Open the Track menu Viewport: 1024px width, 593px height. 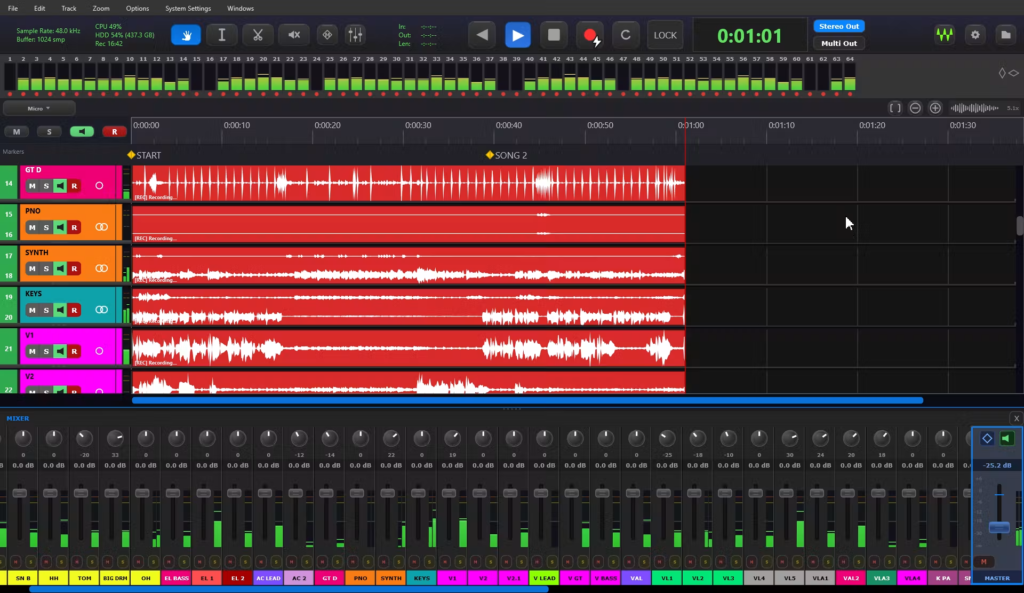click(69, 8)
